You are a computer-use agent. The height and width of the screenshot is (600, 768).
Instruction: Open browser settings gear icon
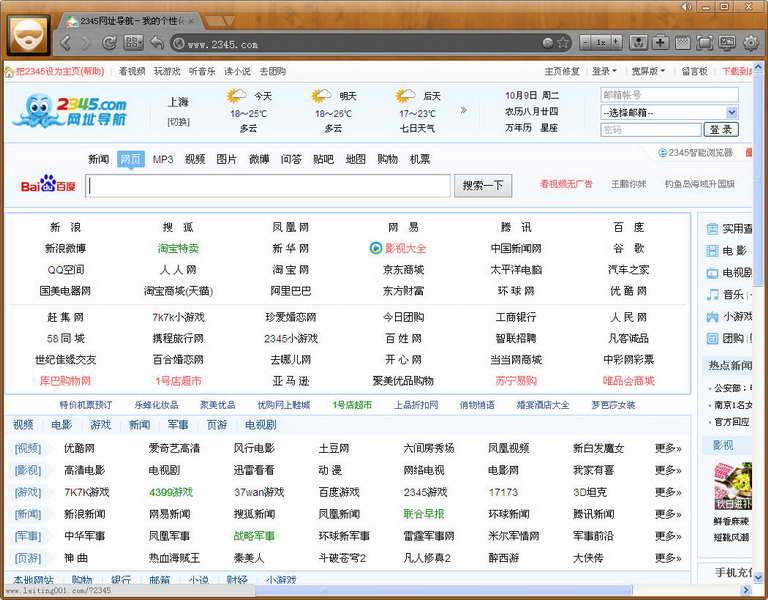(751, 43)
